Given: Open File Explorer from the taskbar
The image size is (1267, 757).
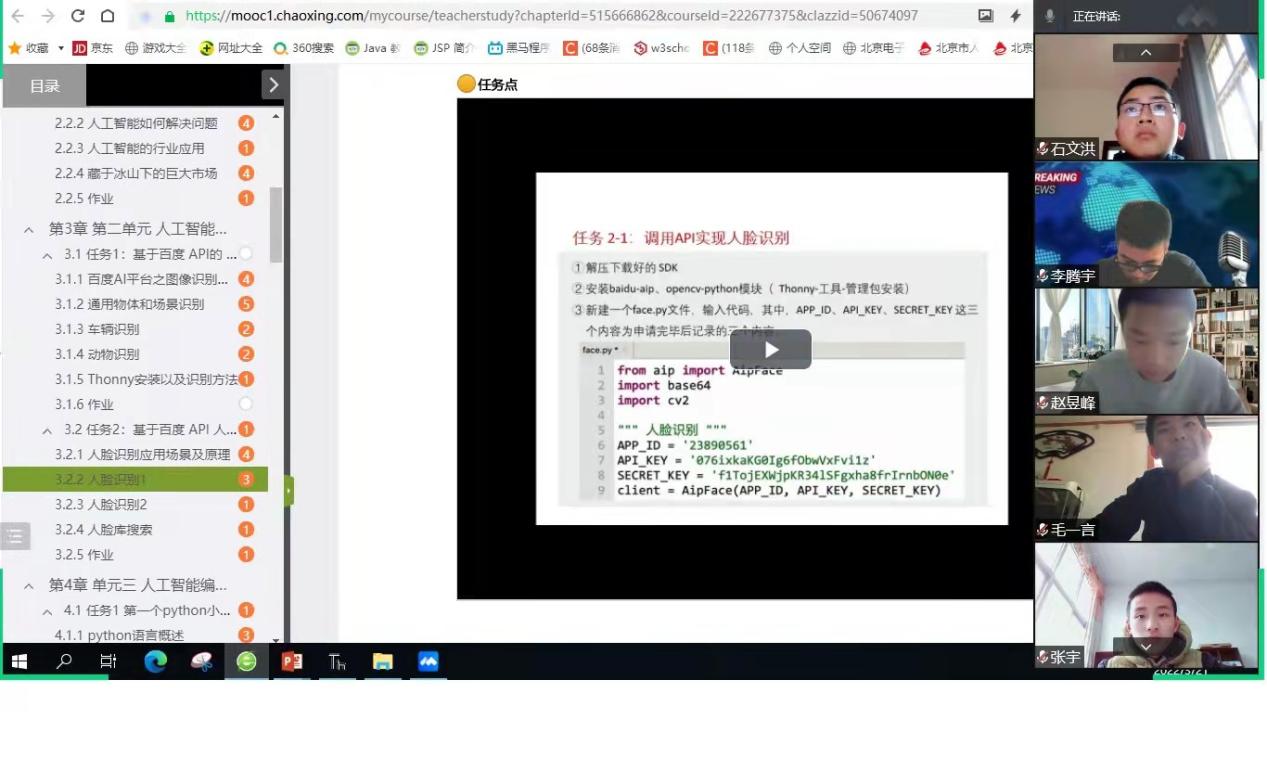Looking at the screenshot, I should (382, 661).
